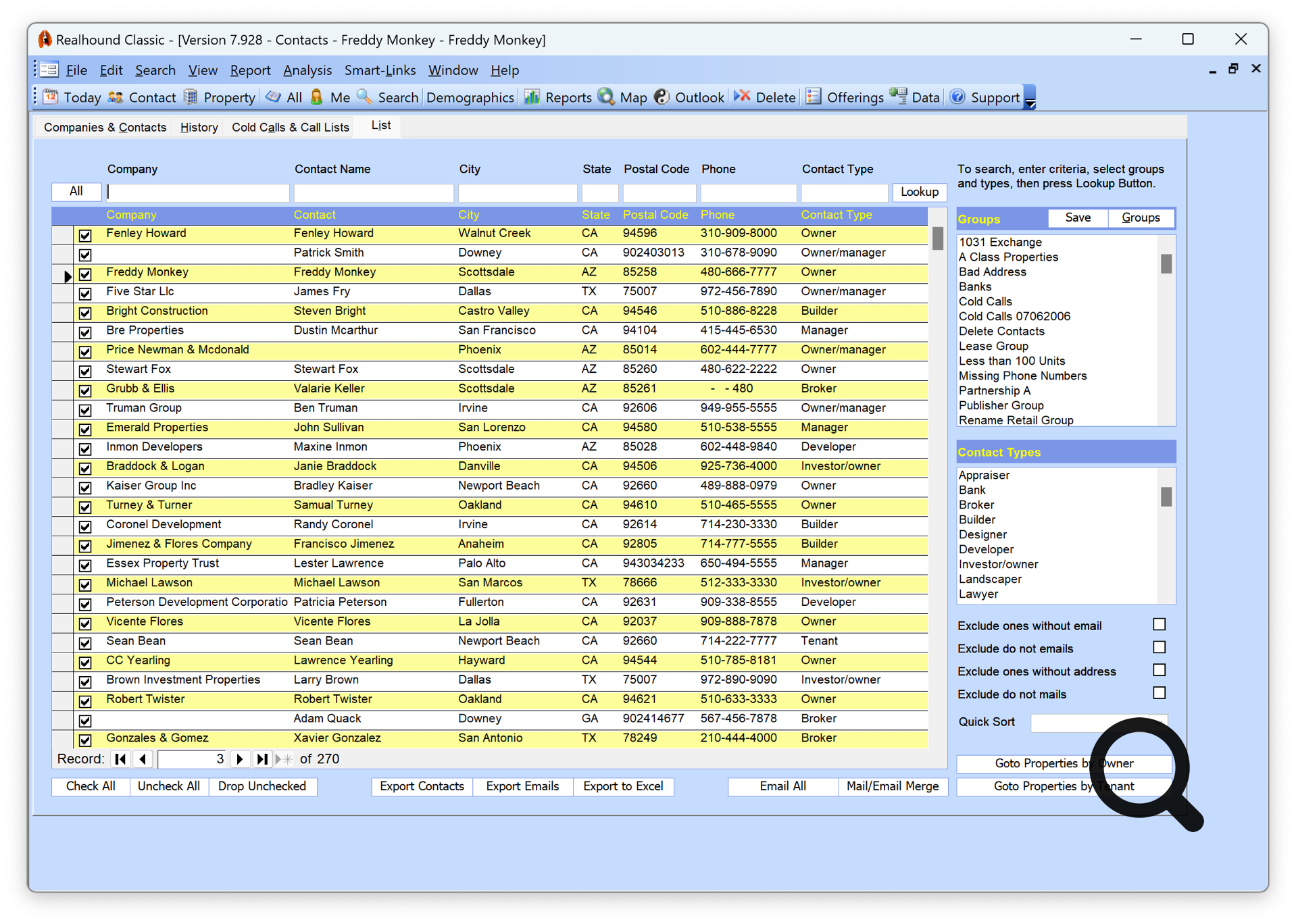Go to previous record arrow
Viewport: 1296px width, 924px height.
tap(143, 759)
